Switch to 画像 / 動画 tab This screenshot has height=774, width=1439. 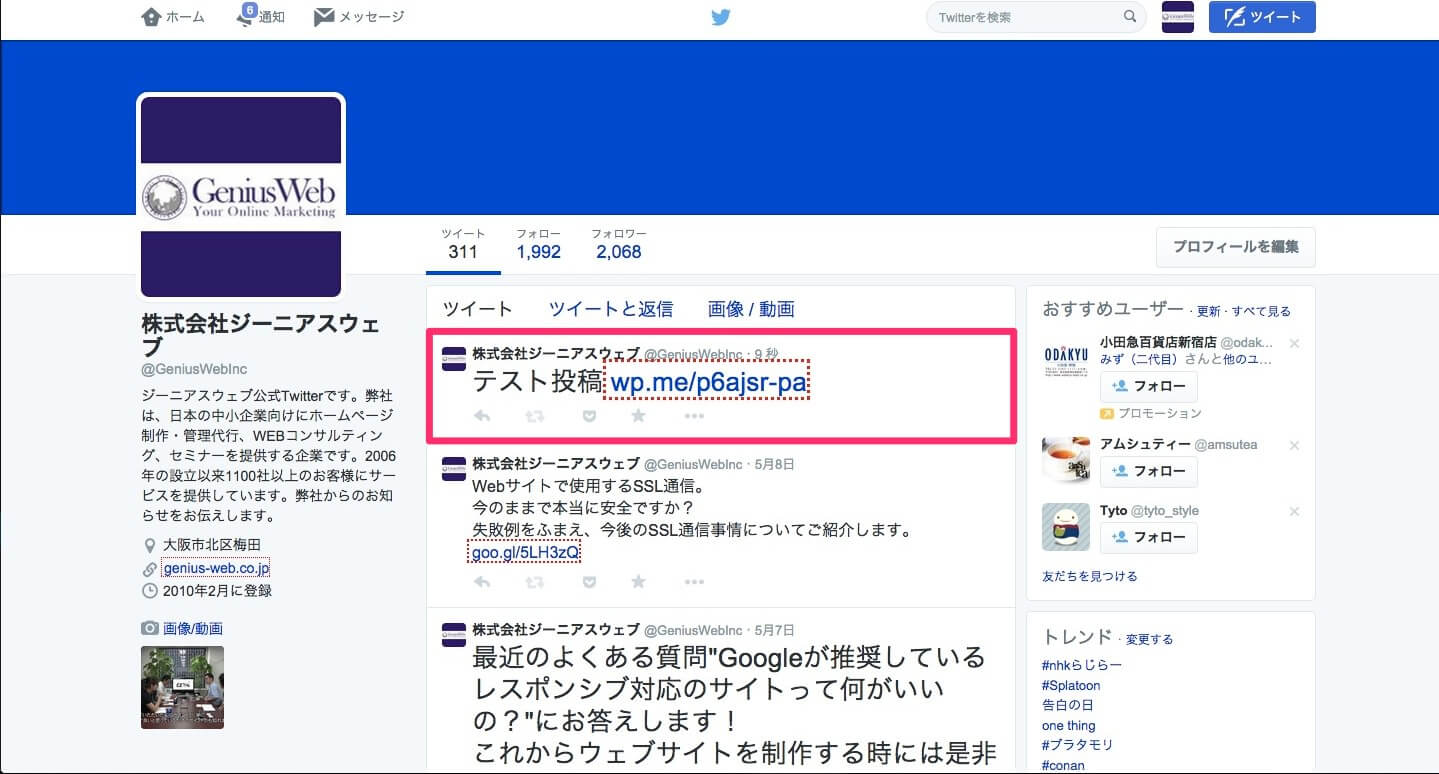[x=751, y=309]
